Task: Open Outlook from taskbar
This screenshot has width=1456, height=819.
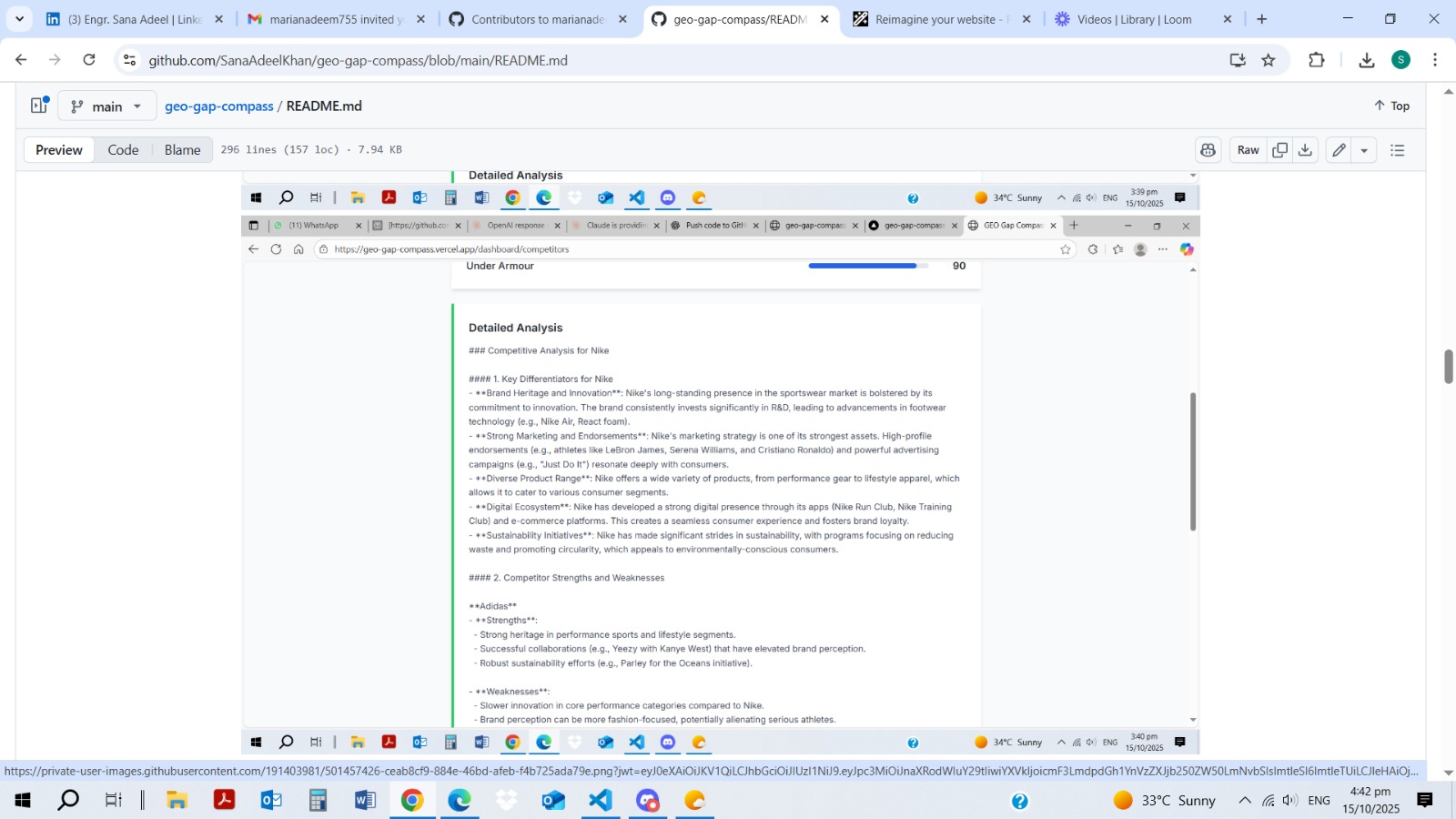Action: point(271,801)
